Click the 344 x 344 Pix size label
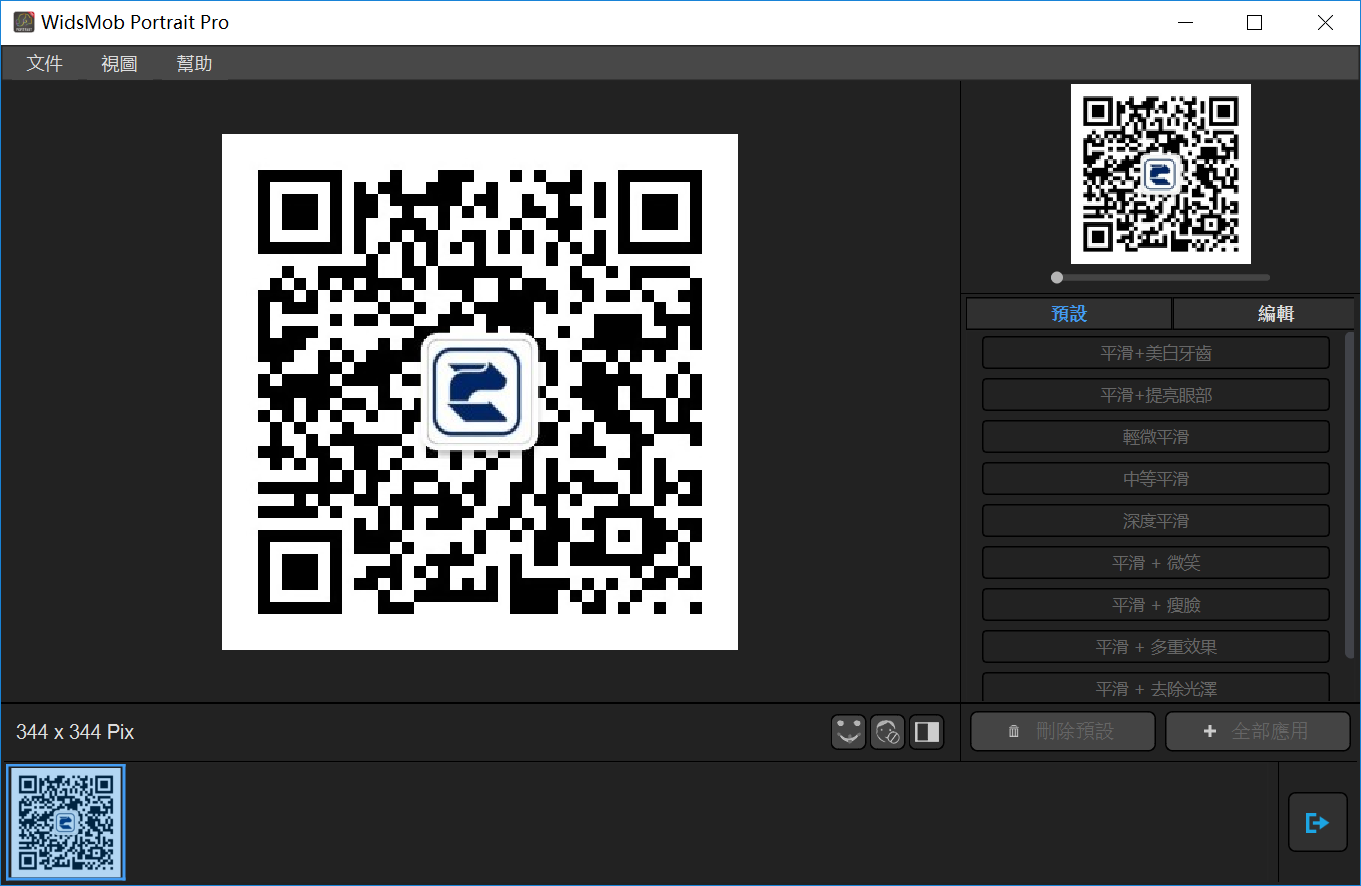Image resolution: width=1361 pixels, height=886 pixels. (x=75, y=732)
